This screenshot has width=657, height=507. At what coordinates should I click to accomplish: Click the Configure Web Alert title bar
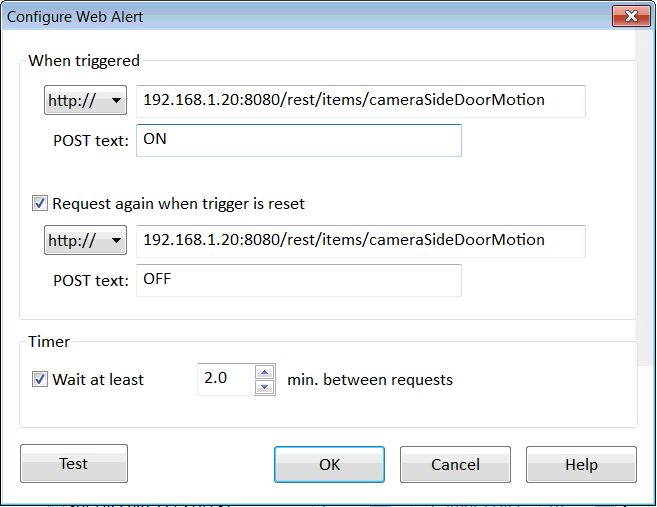click(300, 17)
